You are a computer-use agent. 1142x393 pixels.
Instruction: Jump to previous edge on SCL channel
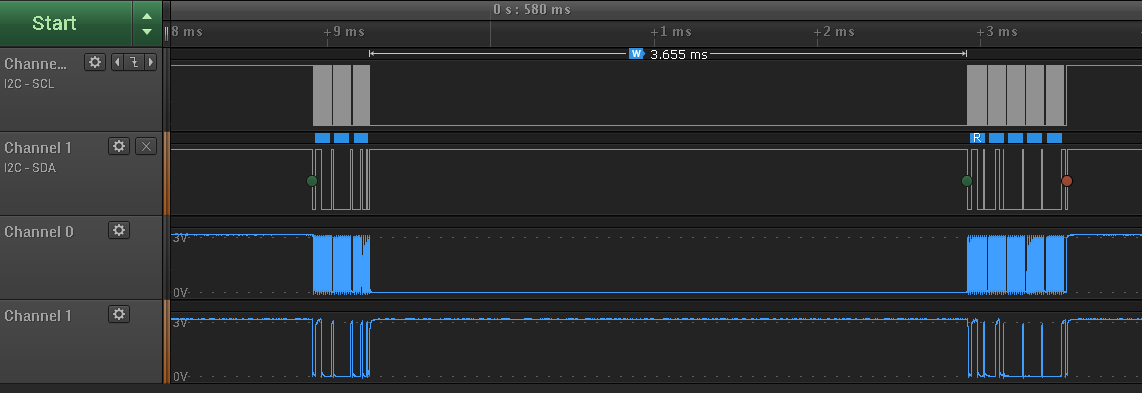[x=117, y=62]
